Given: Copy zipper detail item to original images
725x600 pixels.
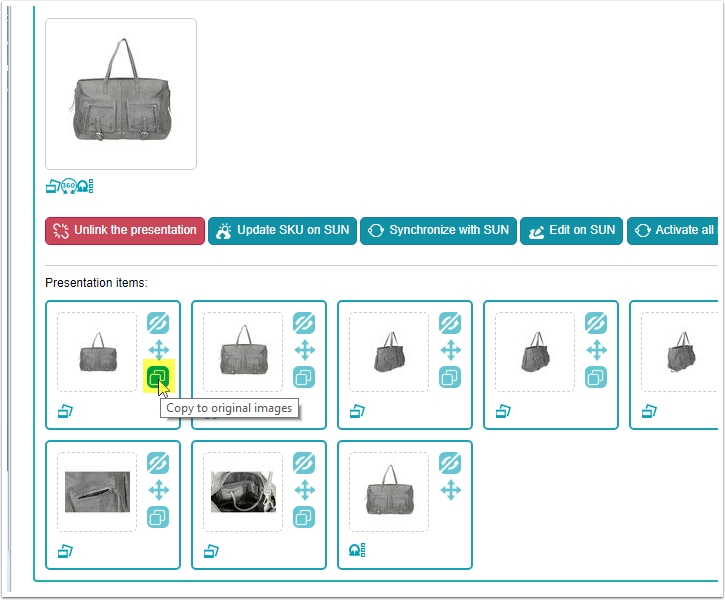Looking at the screenshot, I should pos(158,517).
